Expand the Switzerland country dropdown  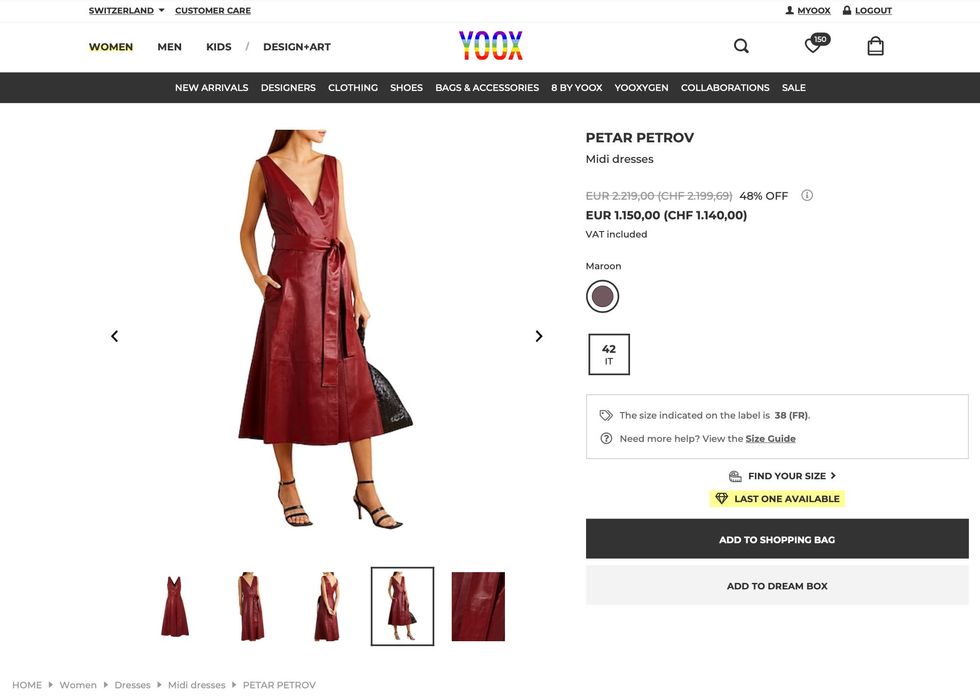tap(161, 11)
